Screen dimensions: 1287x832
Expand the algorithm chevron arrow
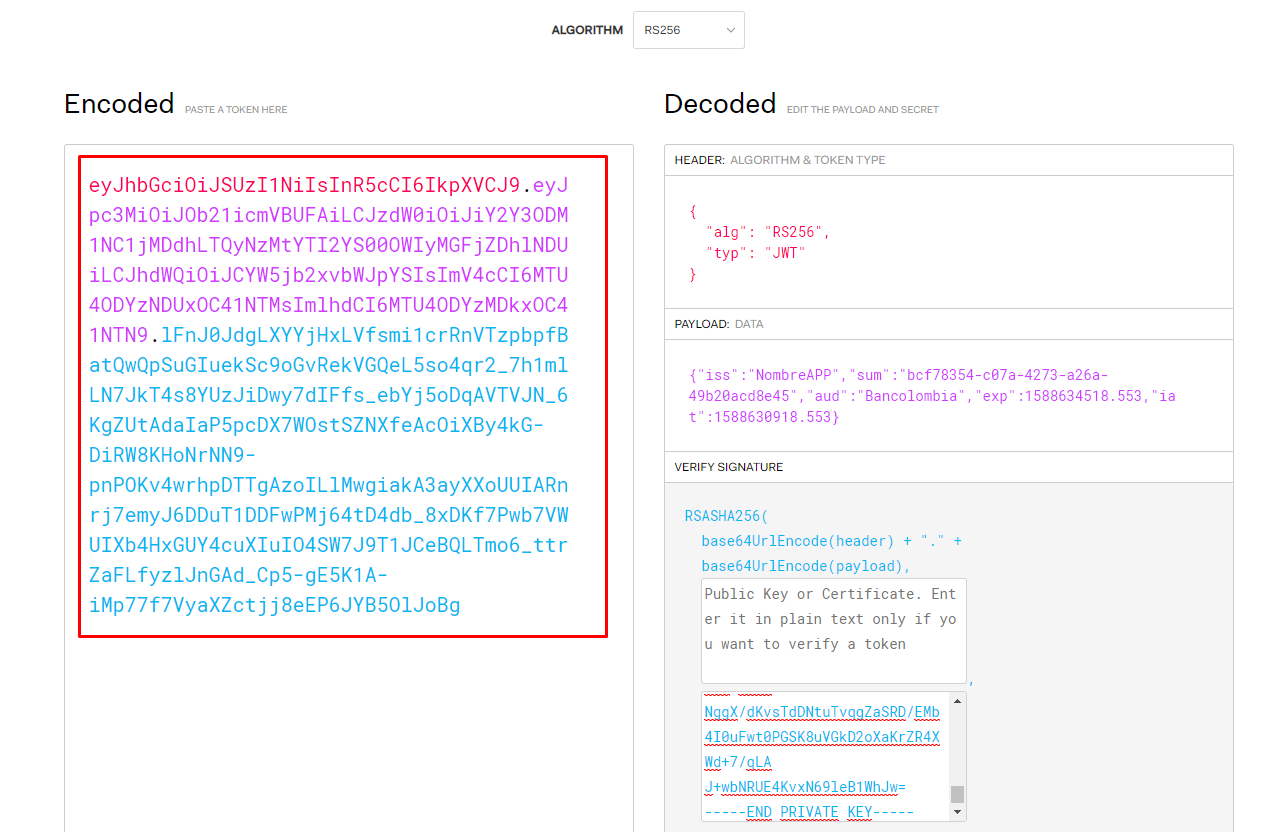pos(729,30)
